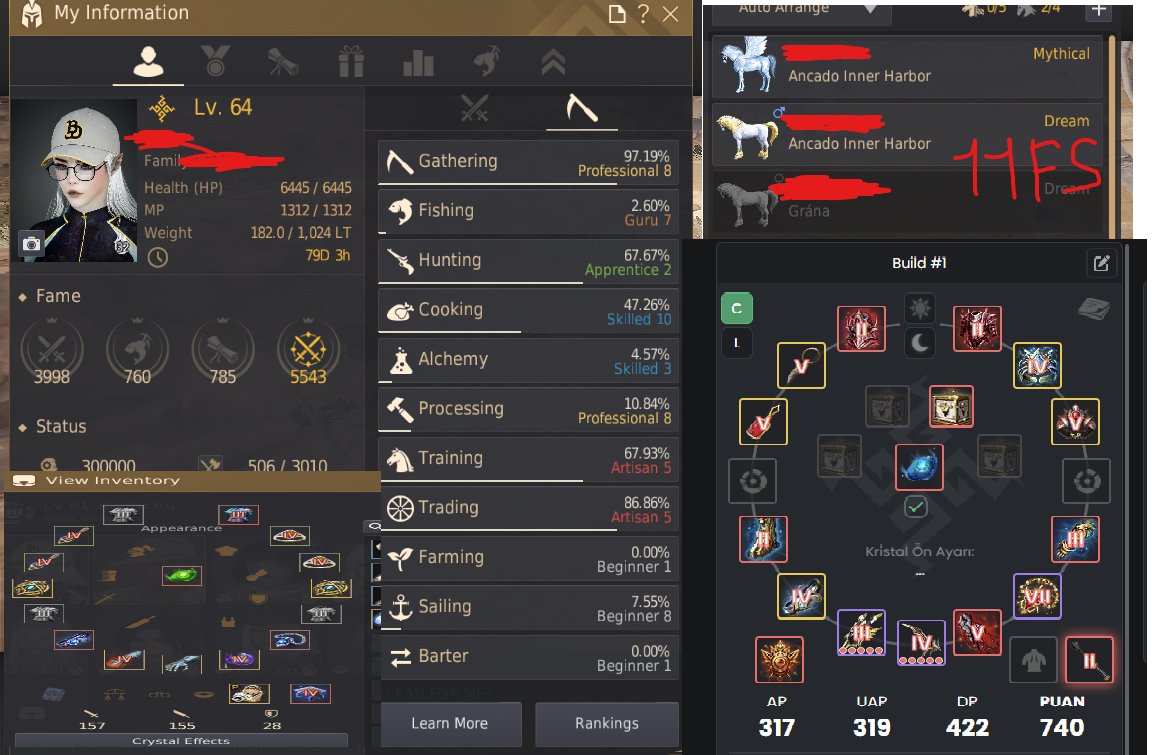Open the Rankings button
Screen dimensions: 1152x755
click(x=607, y=723)
